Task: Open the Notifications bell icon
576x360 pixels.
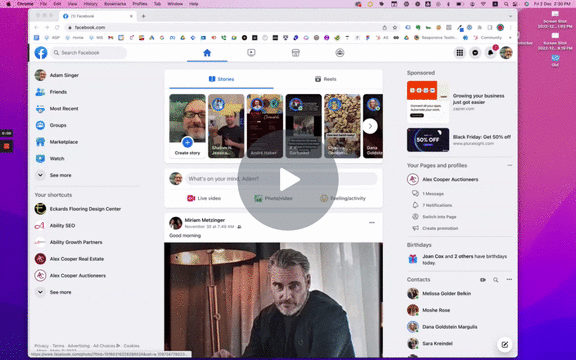Action: (x=490, y=53)
